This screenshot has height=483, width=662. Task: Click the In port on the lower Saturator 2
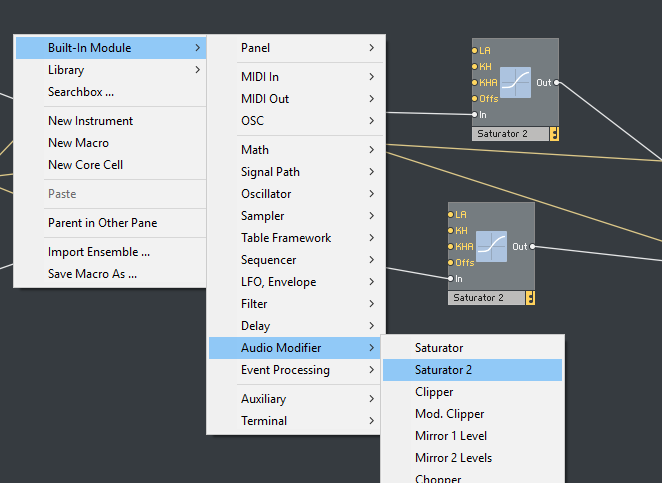(450, 278)
